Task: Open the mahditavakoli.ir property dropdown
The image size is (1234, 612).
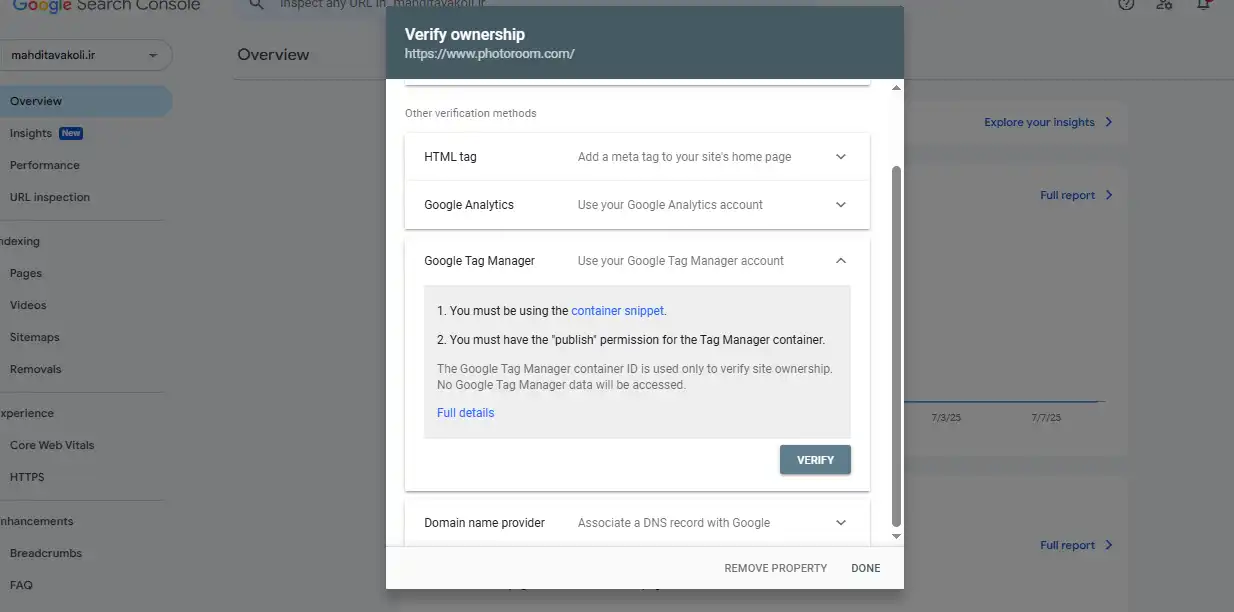Action: (85, 55)
